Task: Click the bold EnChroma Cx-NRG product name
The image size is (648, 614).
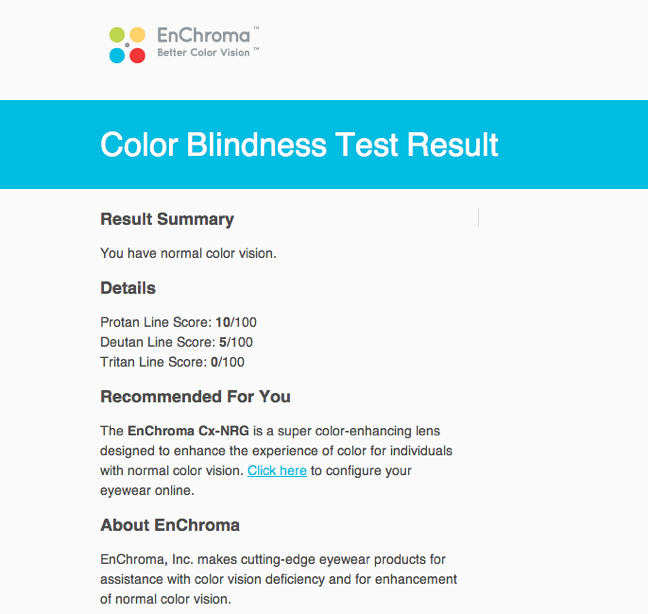Action: [188, 431]
